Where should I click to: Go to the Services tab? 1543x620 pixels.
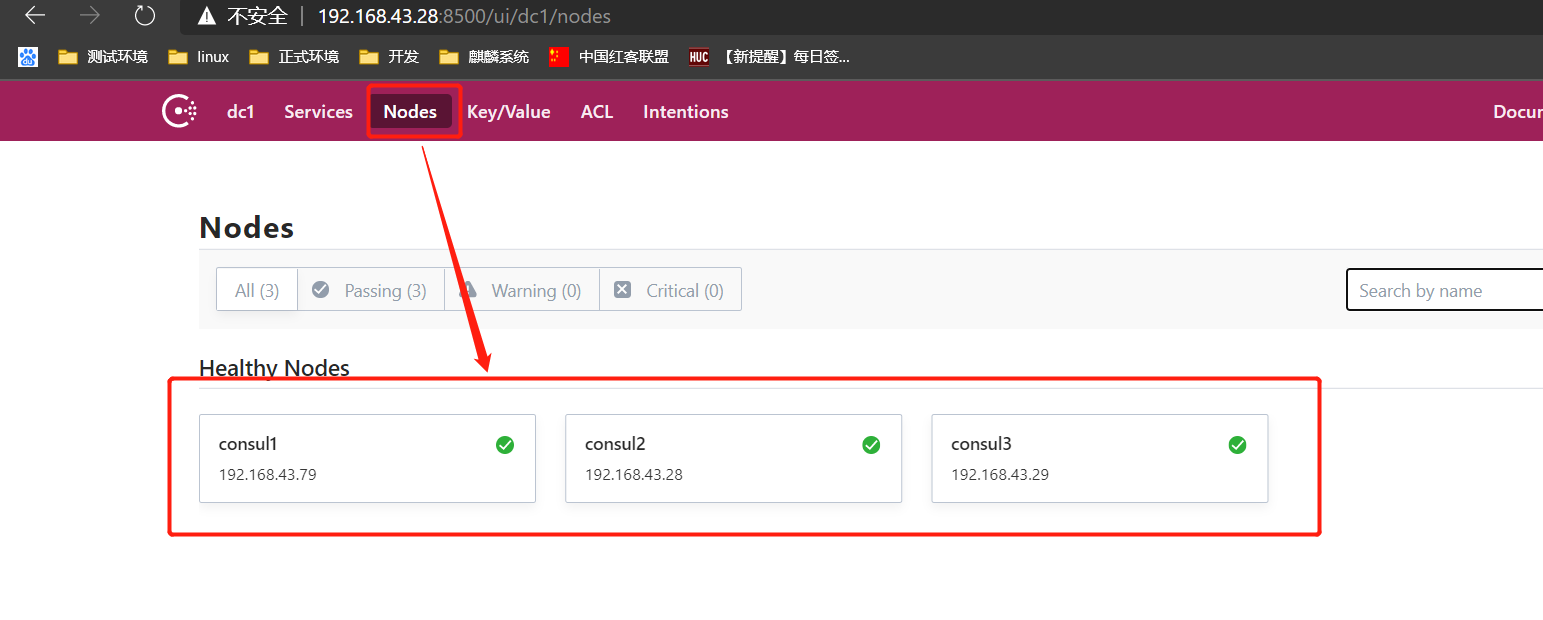click(x=318, y=112)
